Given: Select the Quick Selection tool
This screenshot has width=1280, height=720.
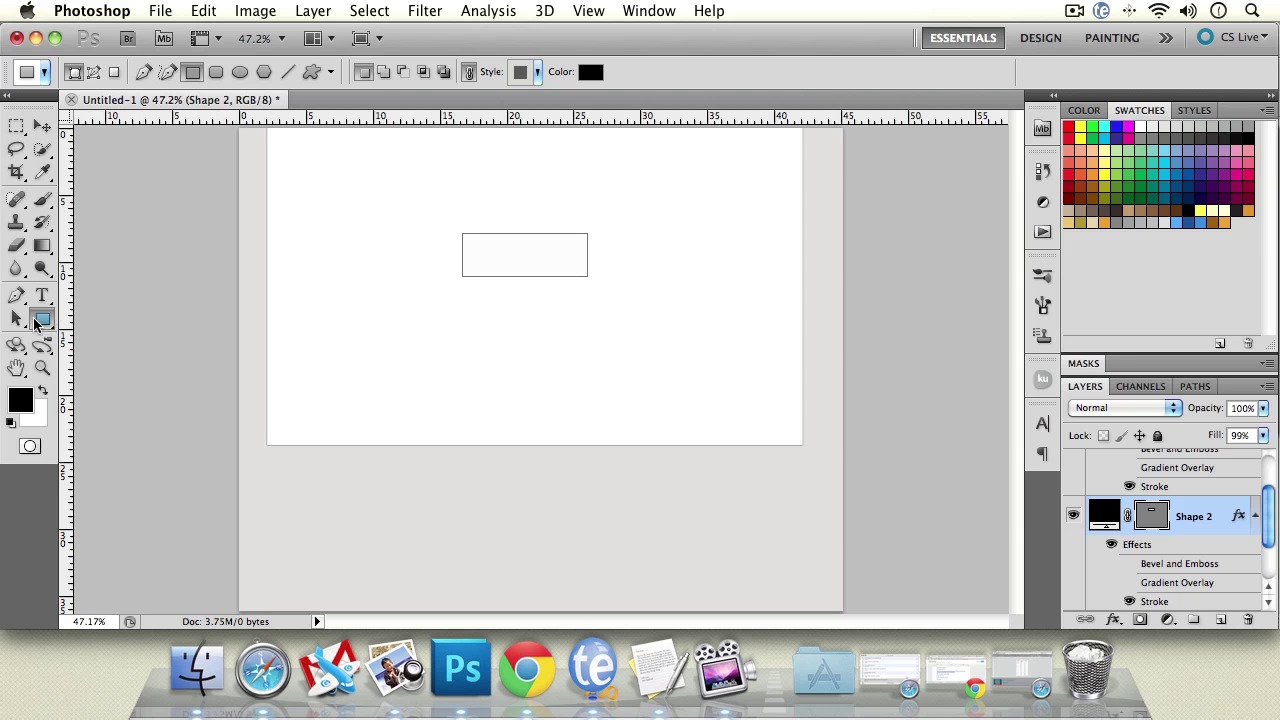Looking at the screenshot, I should click(42, 149).
